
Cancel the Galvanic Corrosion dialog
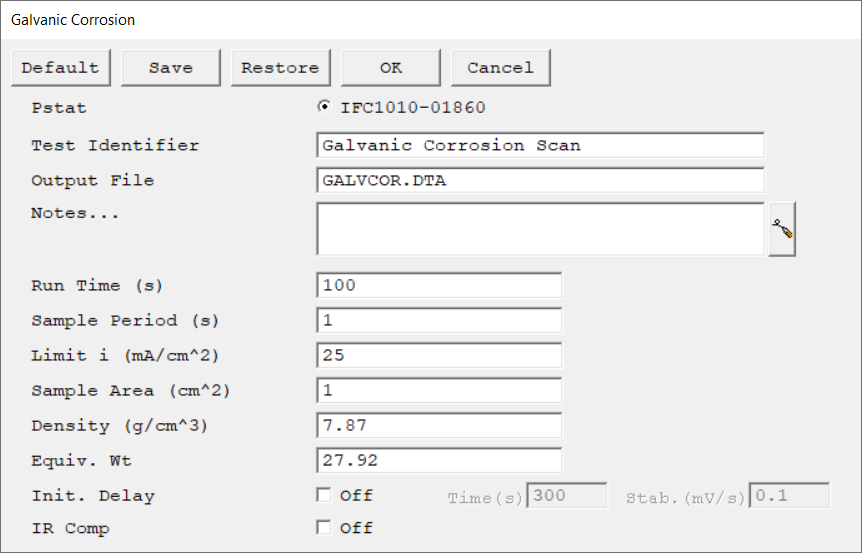click(500, 68)
